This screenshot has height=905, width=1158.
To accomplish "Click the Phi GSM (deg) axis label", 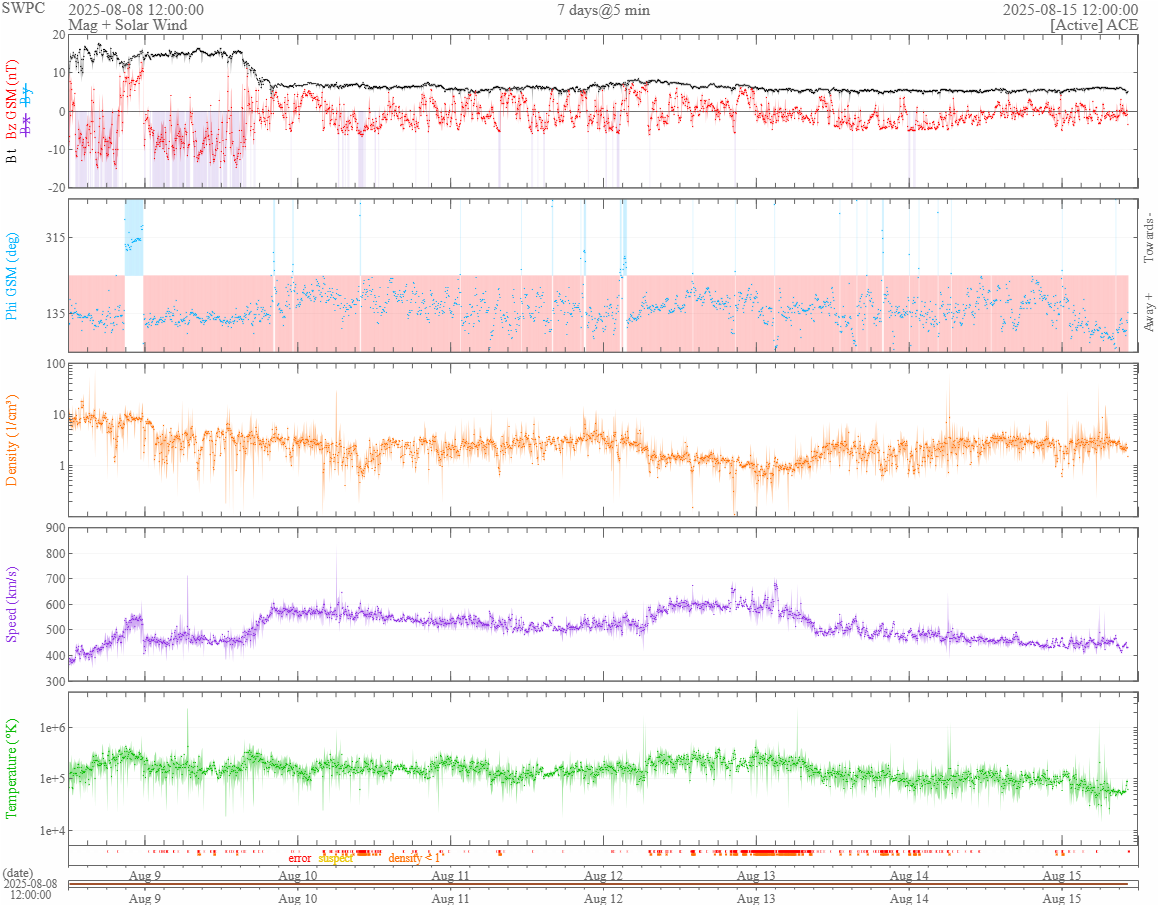I will 11,276.
